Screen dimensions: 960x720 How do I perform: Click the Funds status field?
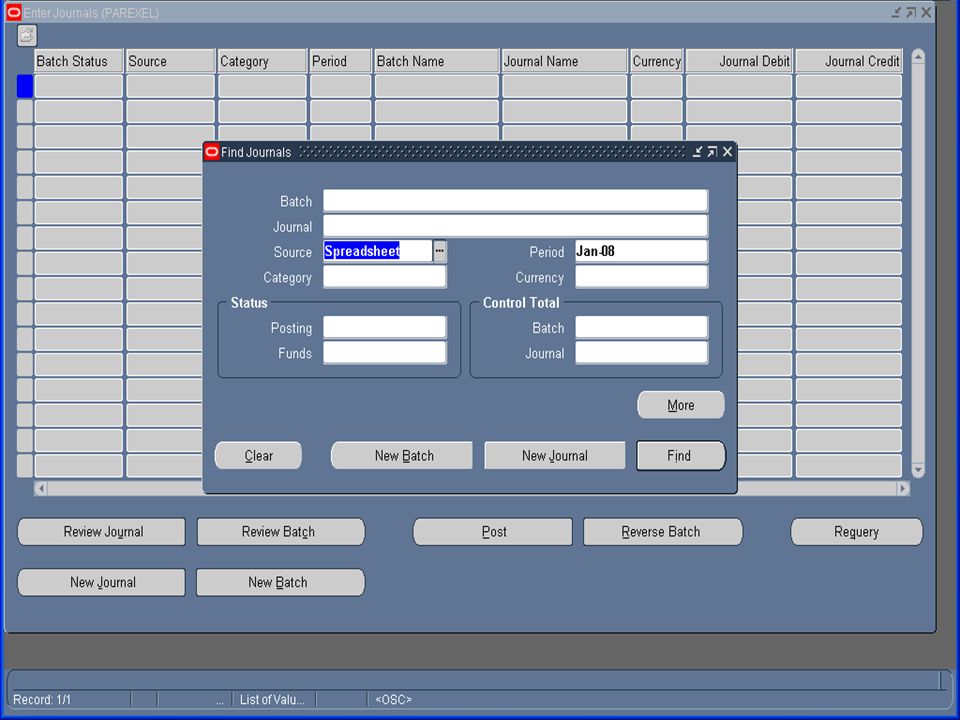click(384, 353)
